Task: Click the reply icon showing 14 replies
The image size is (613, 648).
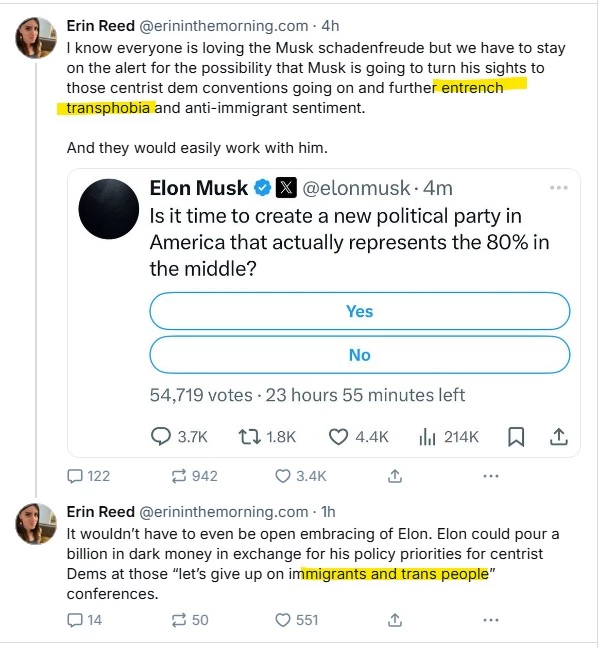Action: pos(75,620)
